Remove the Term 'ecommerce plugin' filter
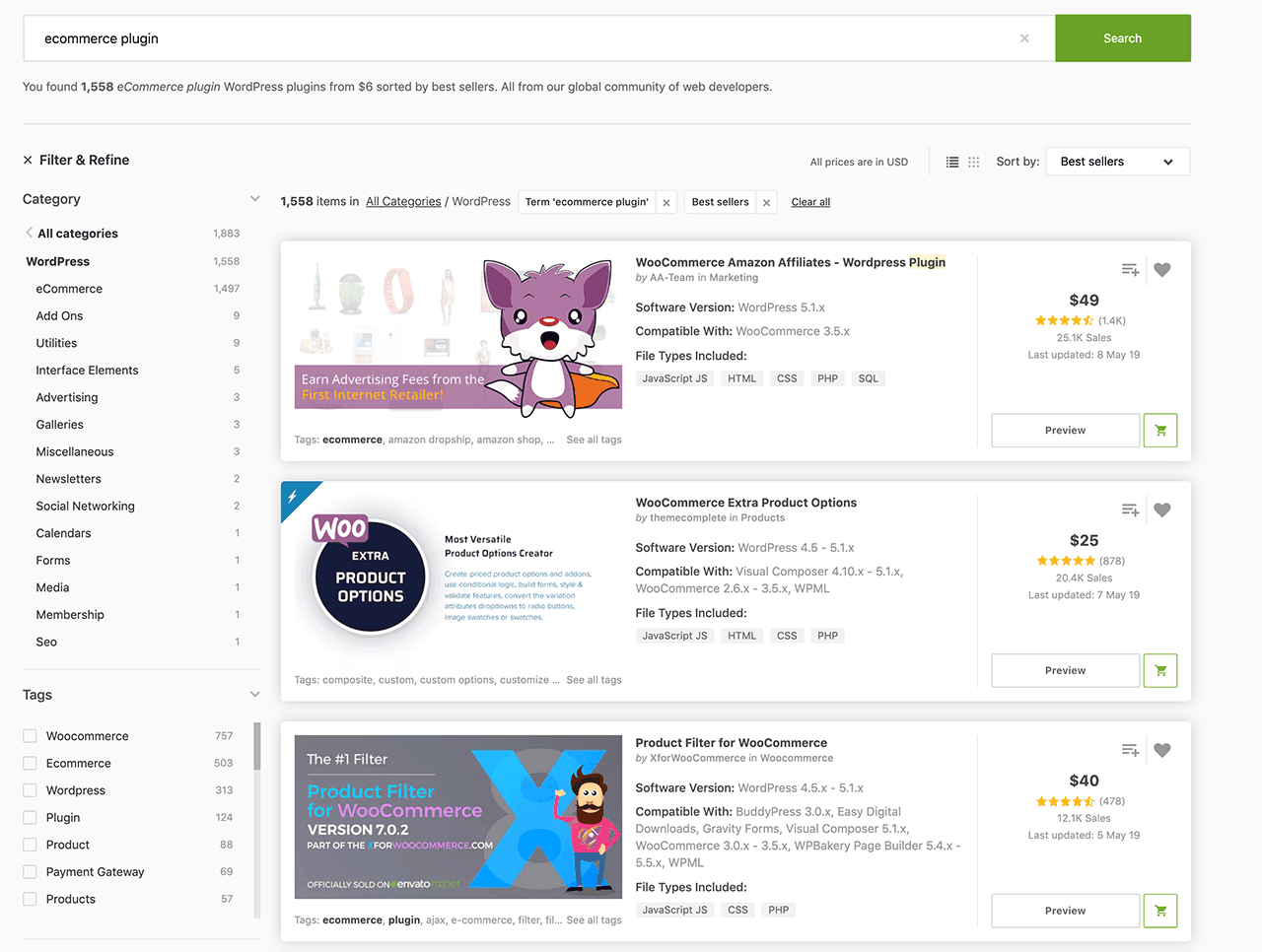 (x=666, y=202)
